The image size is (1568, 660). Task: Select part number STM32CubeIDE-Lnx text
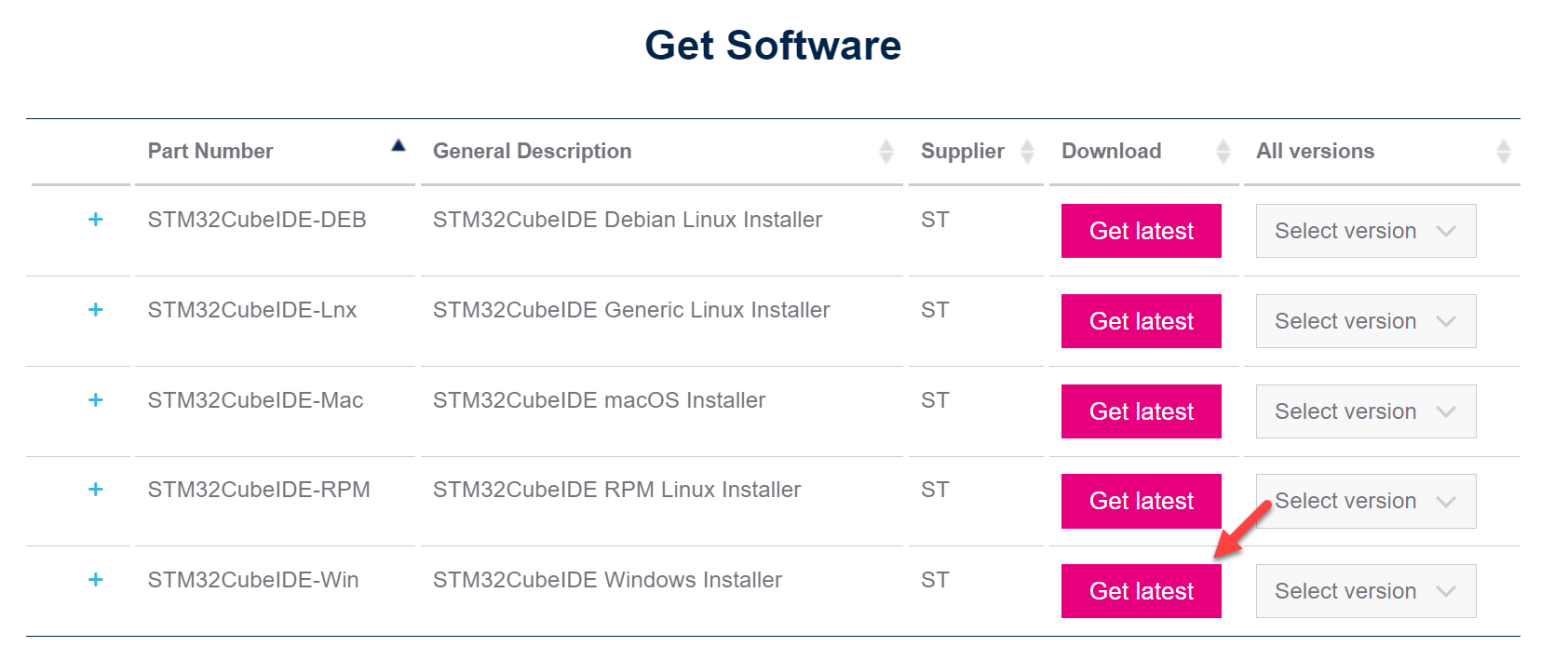[252, 310]
